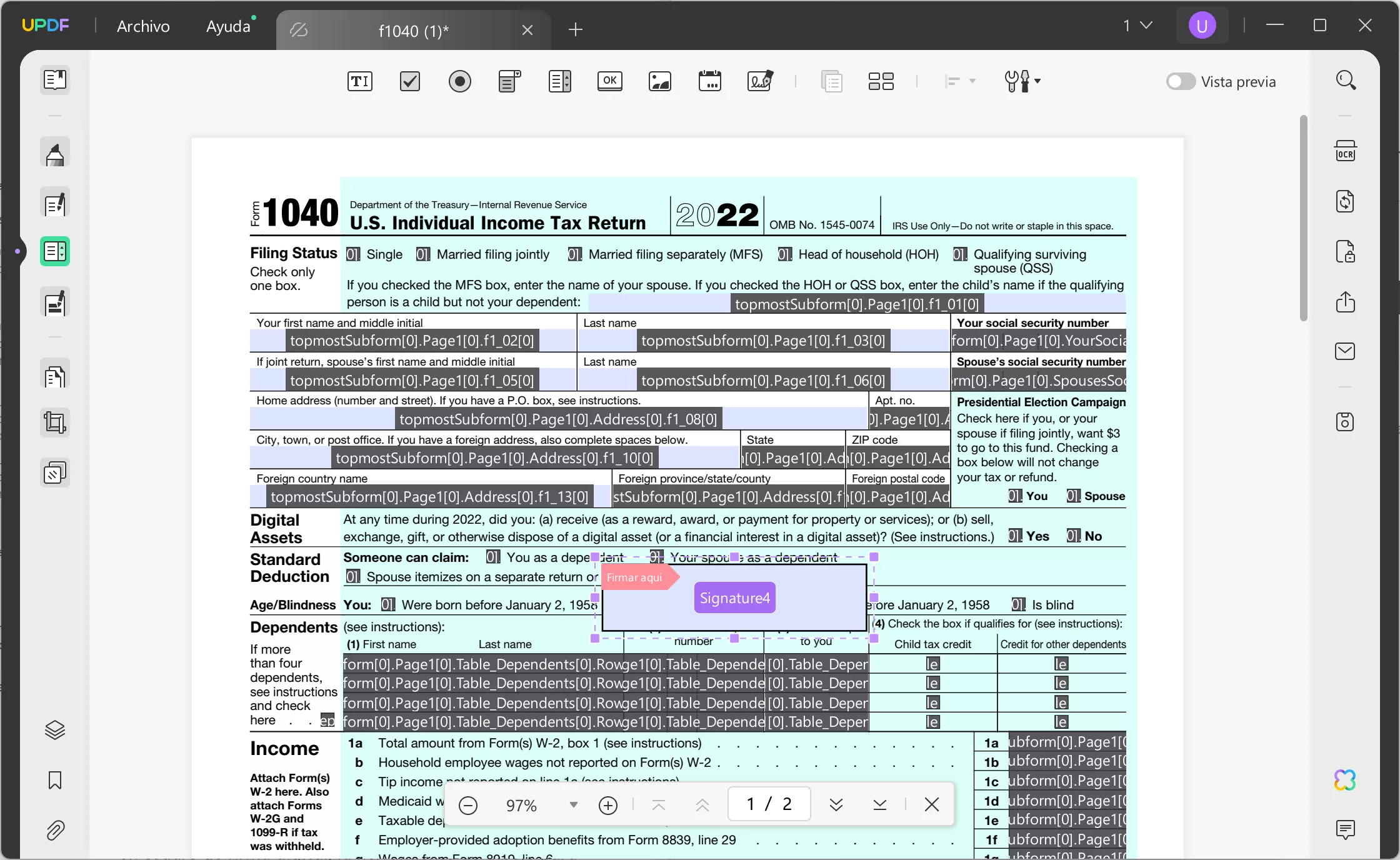Screen dimensions: 1400x860
Task: Zoom in with plus button
Action: pyautogui.click(x=607, y=805)
